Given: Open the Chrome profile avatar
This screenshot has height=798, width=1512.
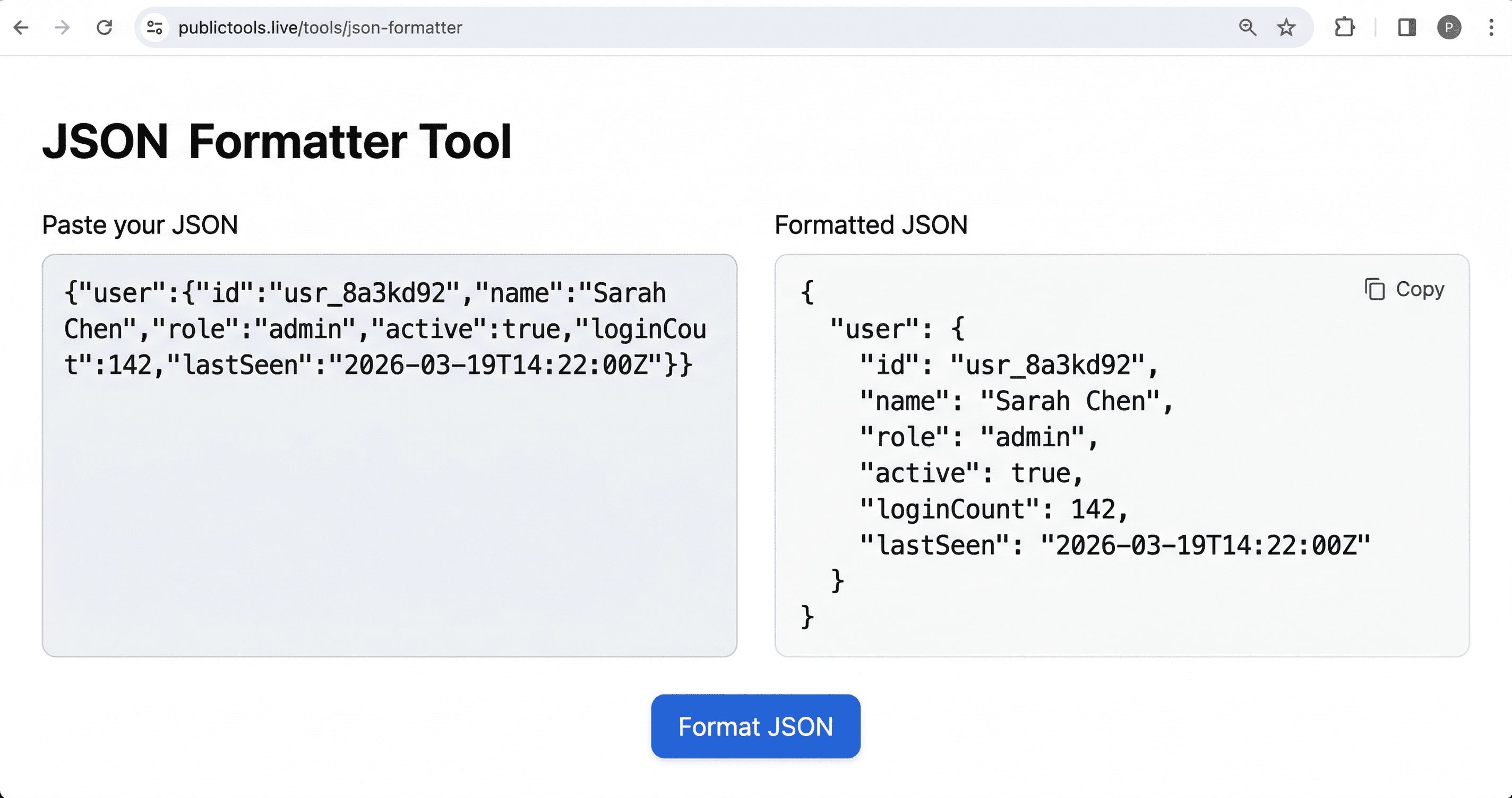Looking at the screenshot, I should 1449,28.
